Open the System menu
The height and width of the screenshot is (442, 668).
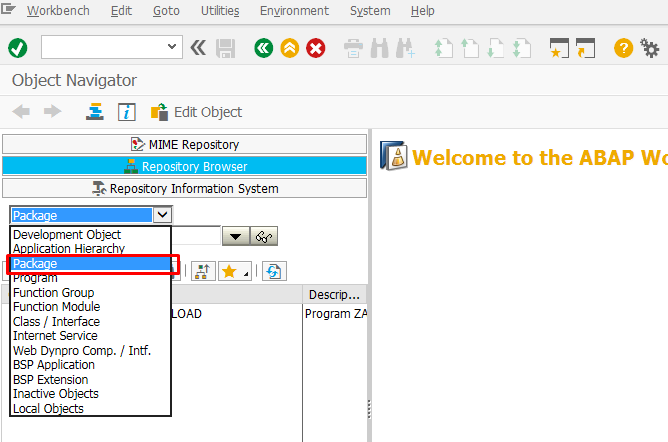[370, 11]
